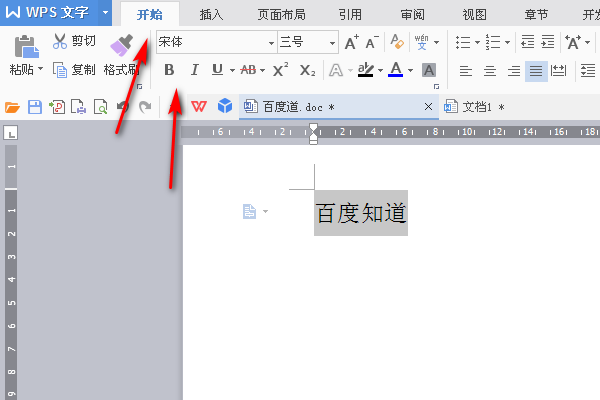Toggle strikethrough AB formatting

pyautogui.click(x=248, y=70)
